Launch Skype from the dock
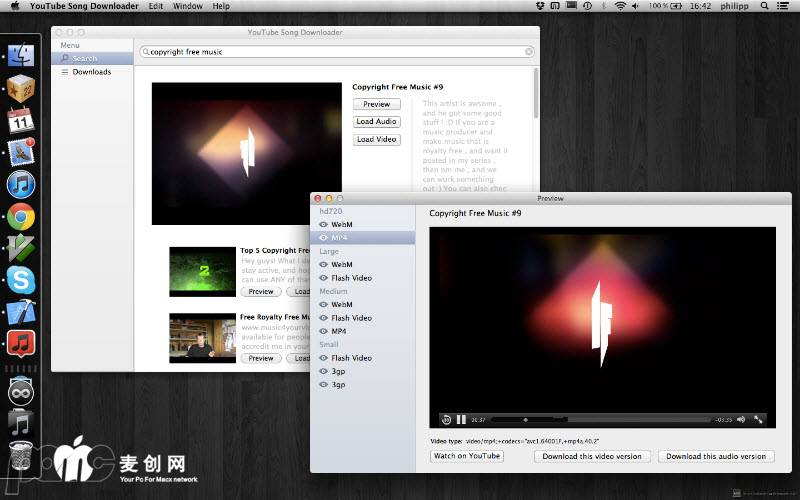This screenshot has width=800, height=500. [21, 280]
